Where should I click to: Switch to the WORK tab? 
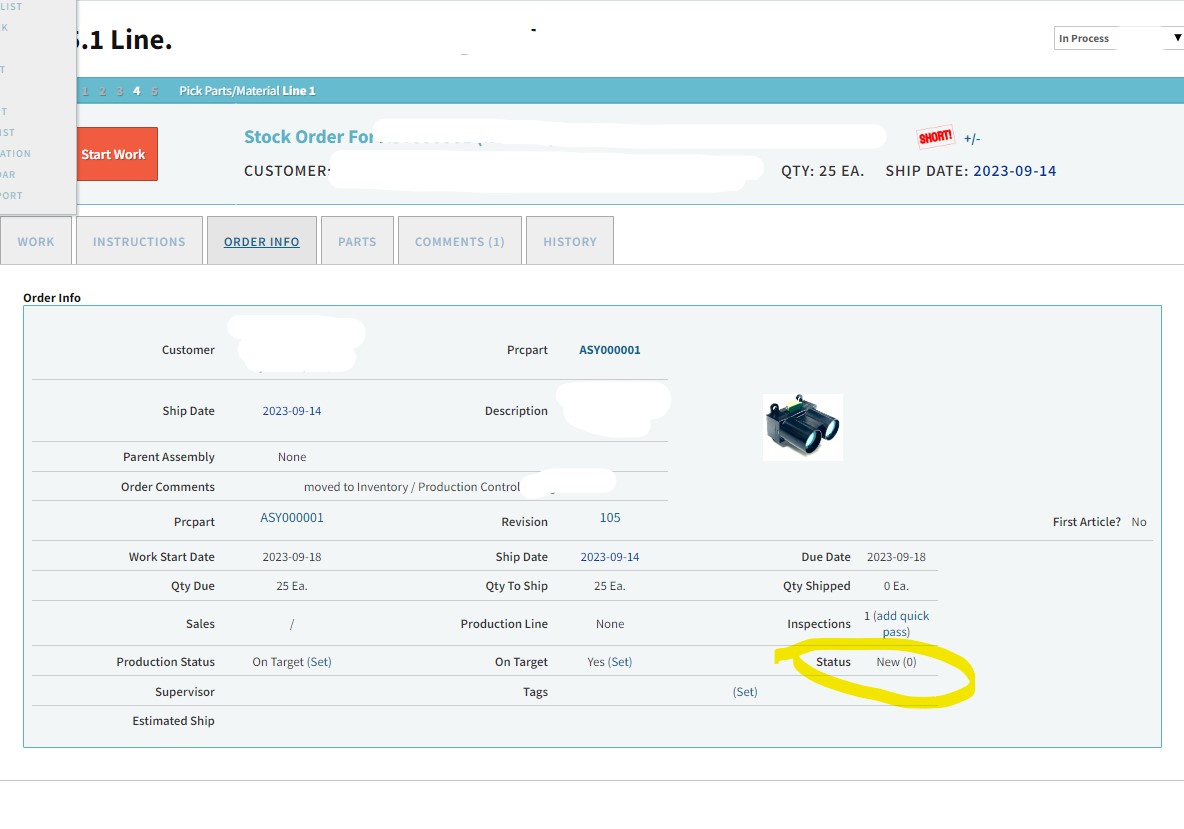[36, 241]
